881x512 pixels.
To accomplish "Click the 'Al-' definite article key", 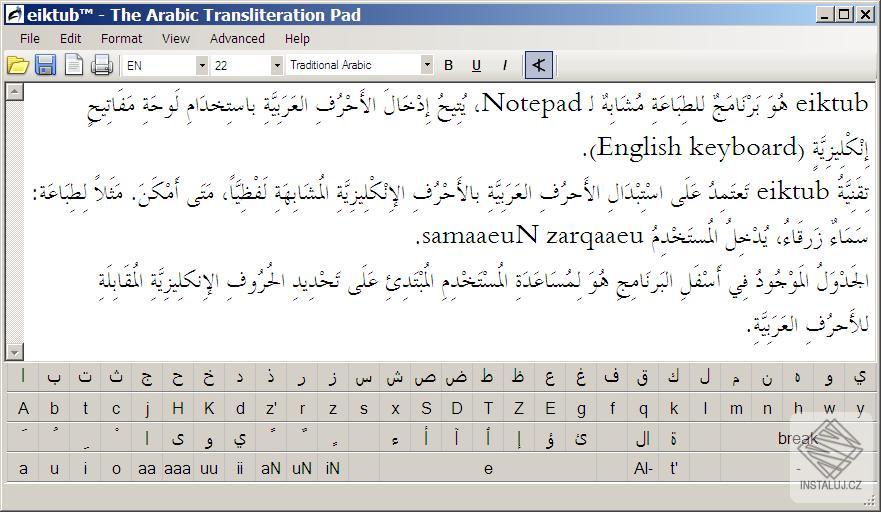I will [x=643, y=468].
